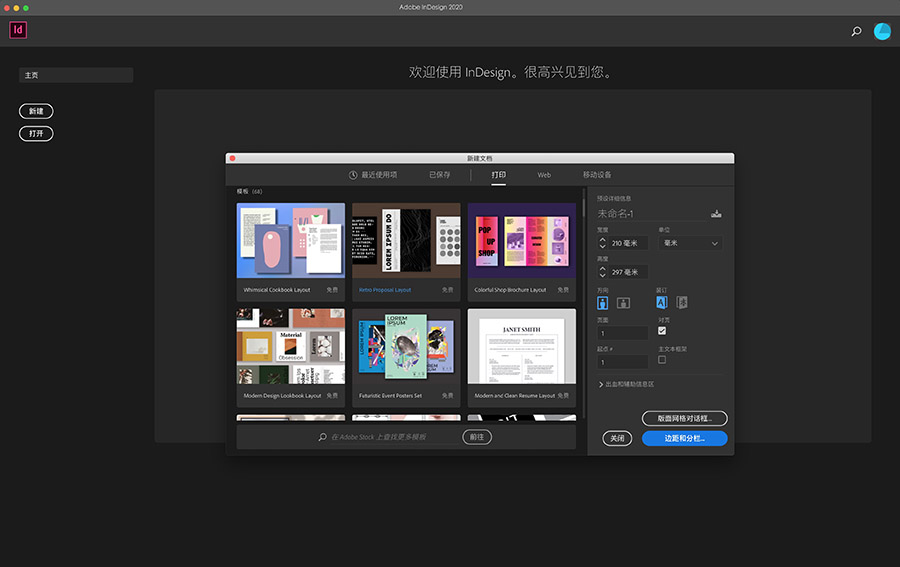
Task: Click the 模板 (68) heading text
Action: click(250, 192)
